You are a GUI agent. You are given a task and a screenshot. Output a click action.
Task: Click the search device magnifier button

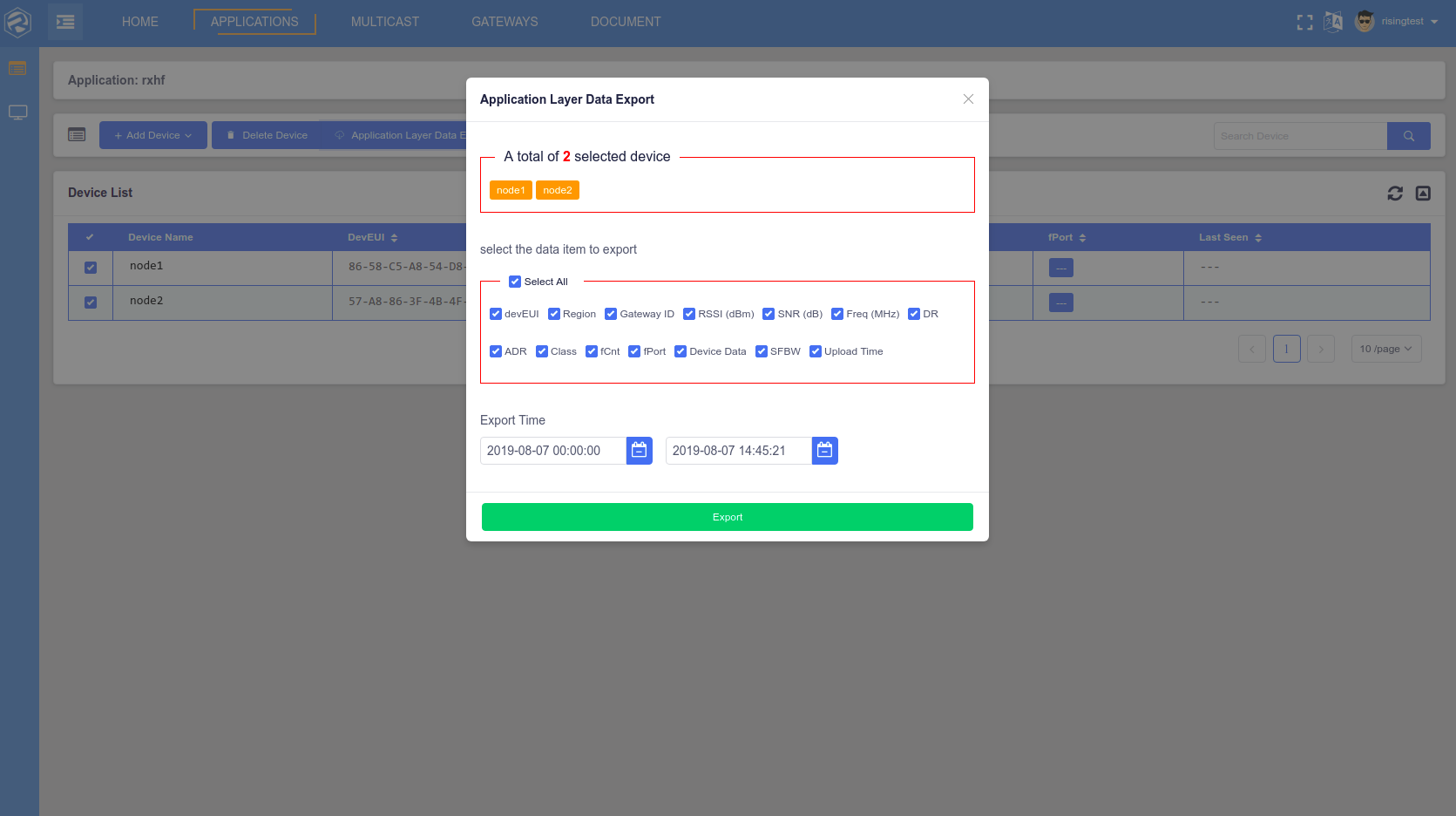click(x=1408, y=136)
